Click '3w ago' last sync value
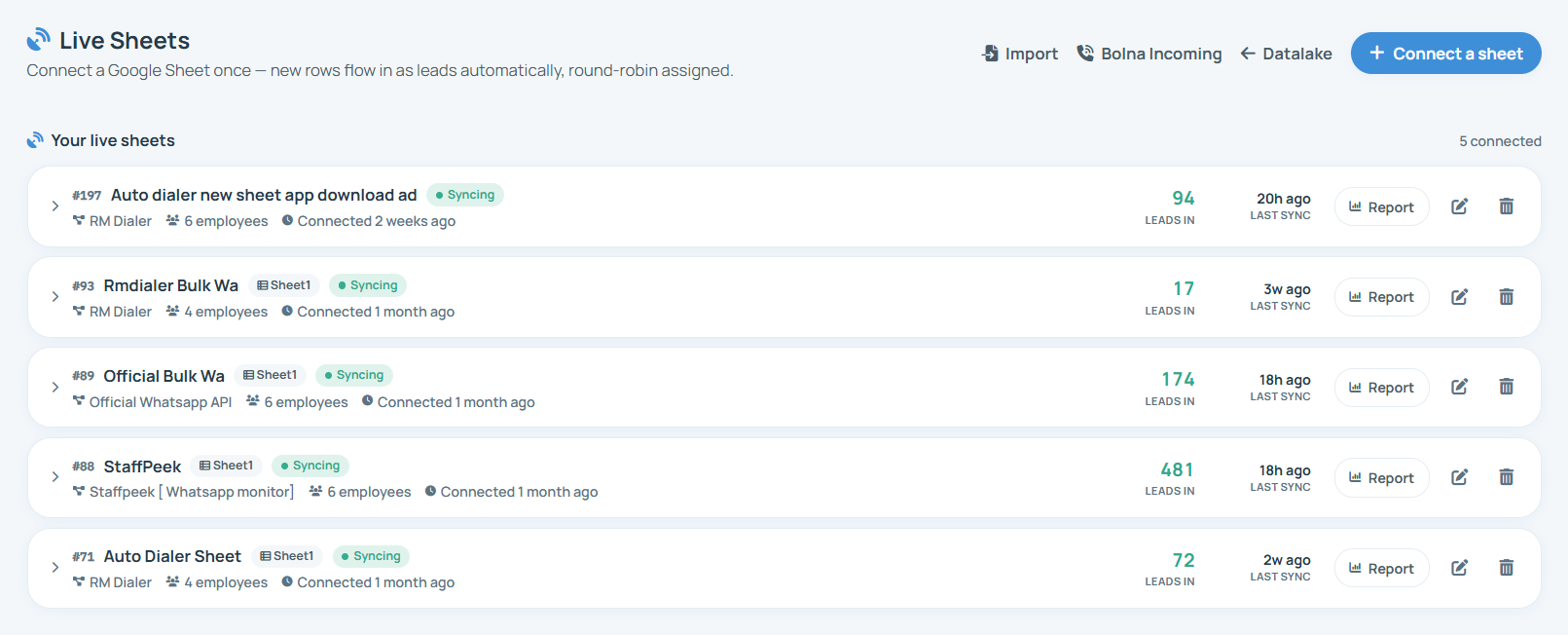 (1287, 289)
